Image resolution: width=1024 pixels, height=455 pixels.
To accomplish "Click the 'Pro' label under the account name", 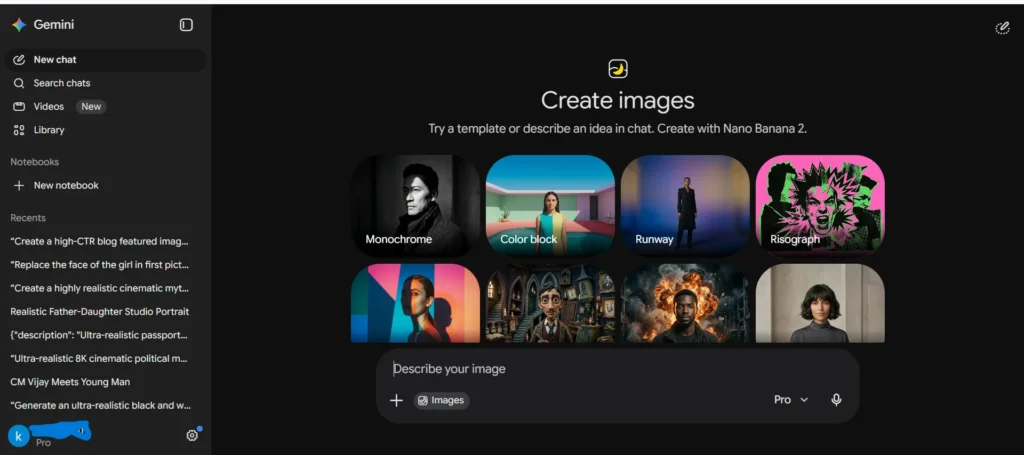I will pos(43,443).
